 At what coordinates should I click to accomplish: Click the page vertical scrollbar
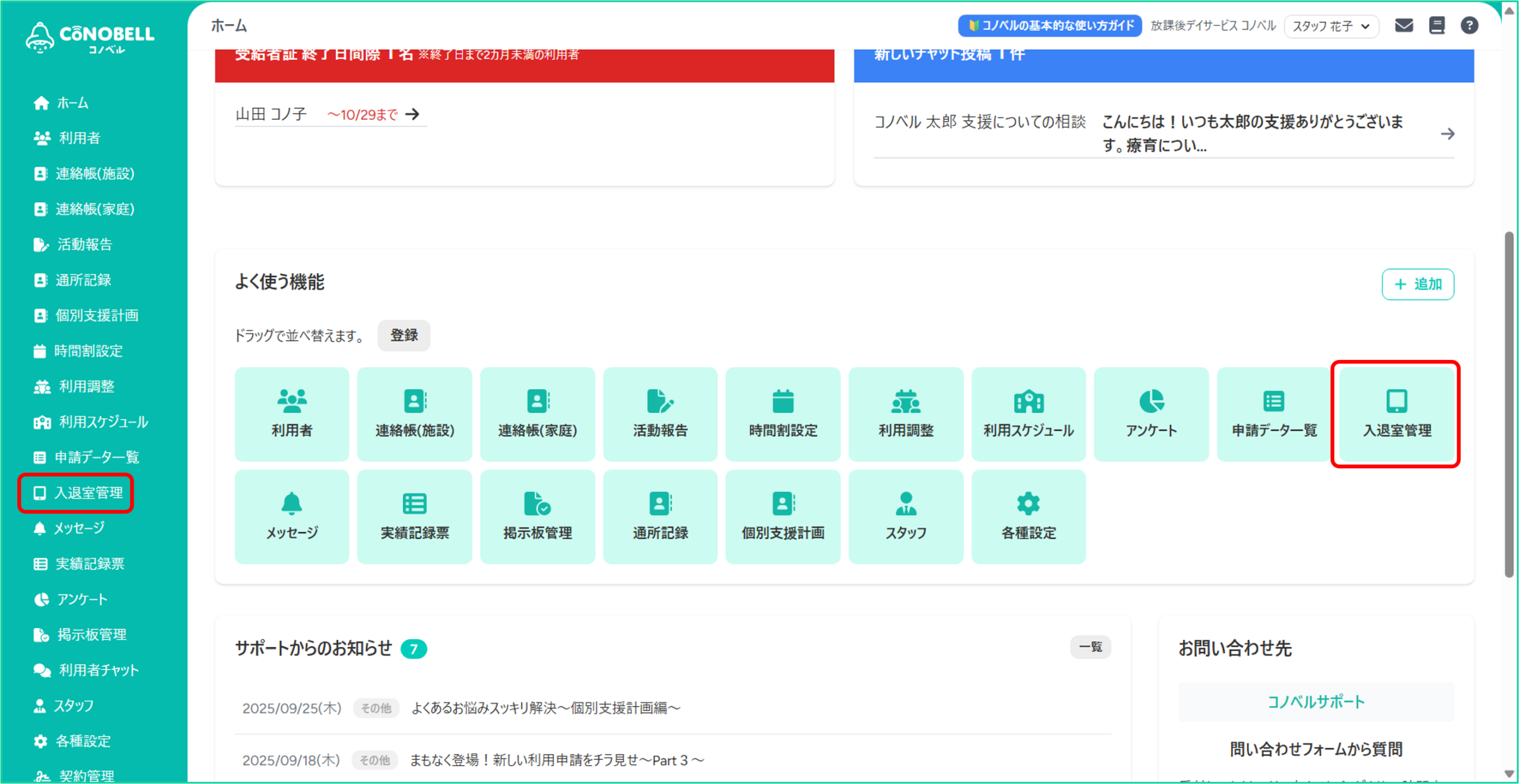(1509, 403)
